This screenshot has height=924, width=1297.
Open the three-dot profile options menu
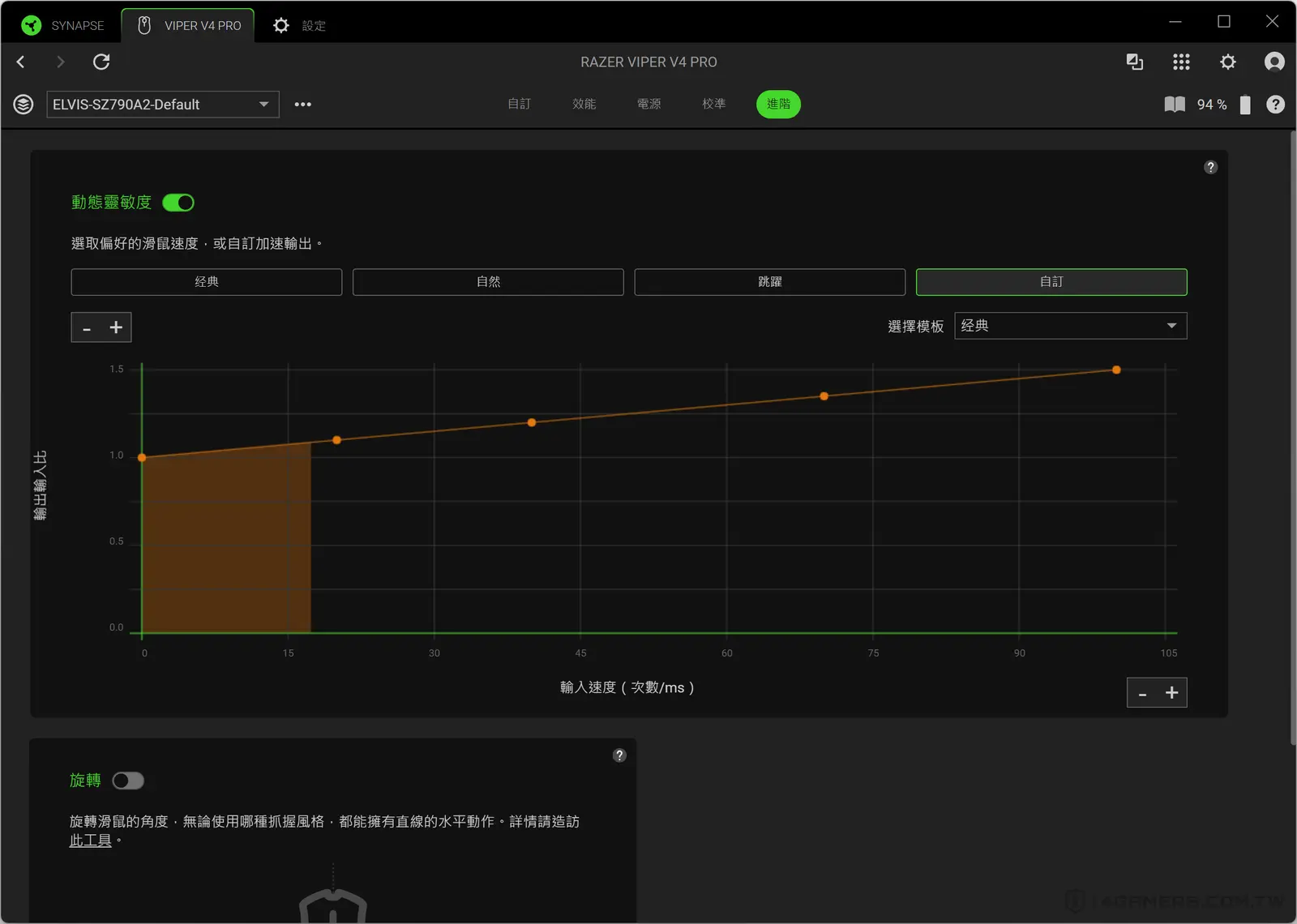[x=303, y=104]
